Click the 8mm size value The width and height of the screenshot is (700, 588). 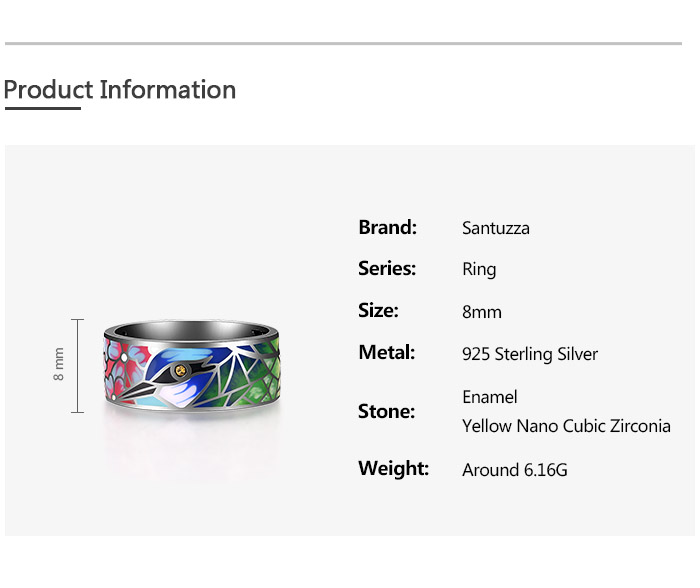[482, 312]
